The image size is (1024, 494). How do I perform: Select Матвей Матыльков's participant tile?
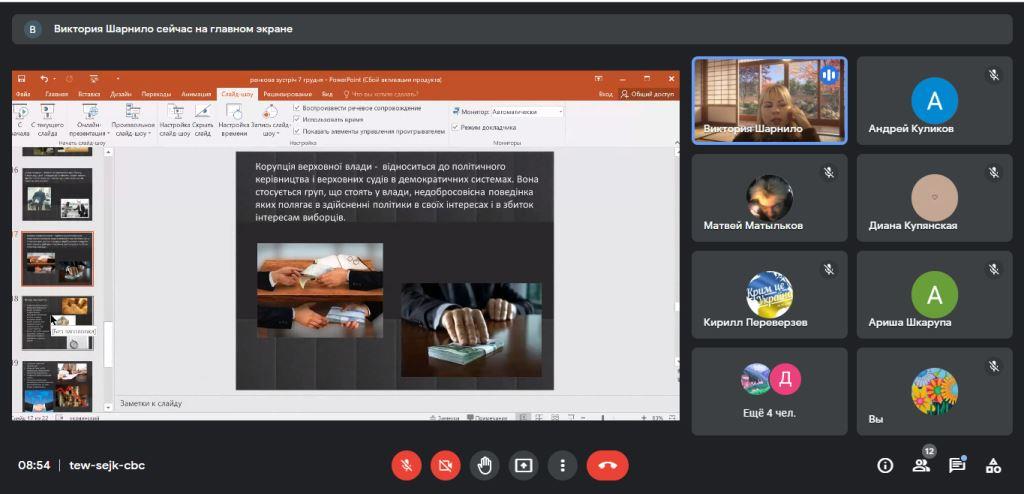tap(769, 197)
